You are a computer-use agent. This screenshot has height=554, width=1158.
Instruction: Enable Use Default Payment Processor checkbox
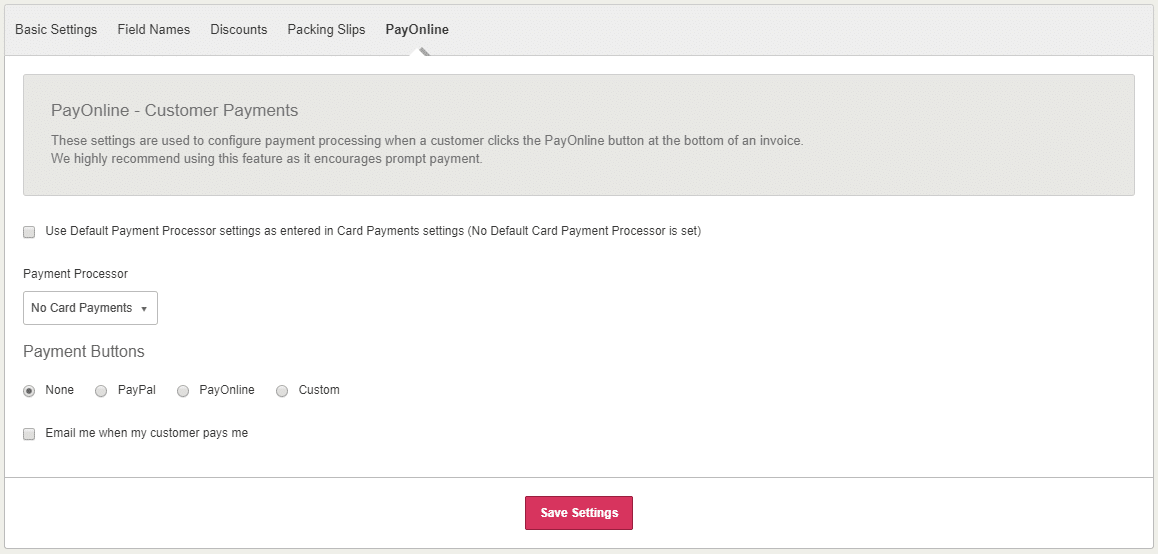29,232
